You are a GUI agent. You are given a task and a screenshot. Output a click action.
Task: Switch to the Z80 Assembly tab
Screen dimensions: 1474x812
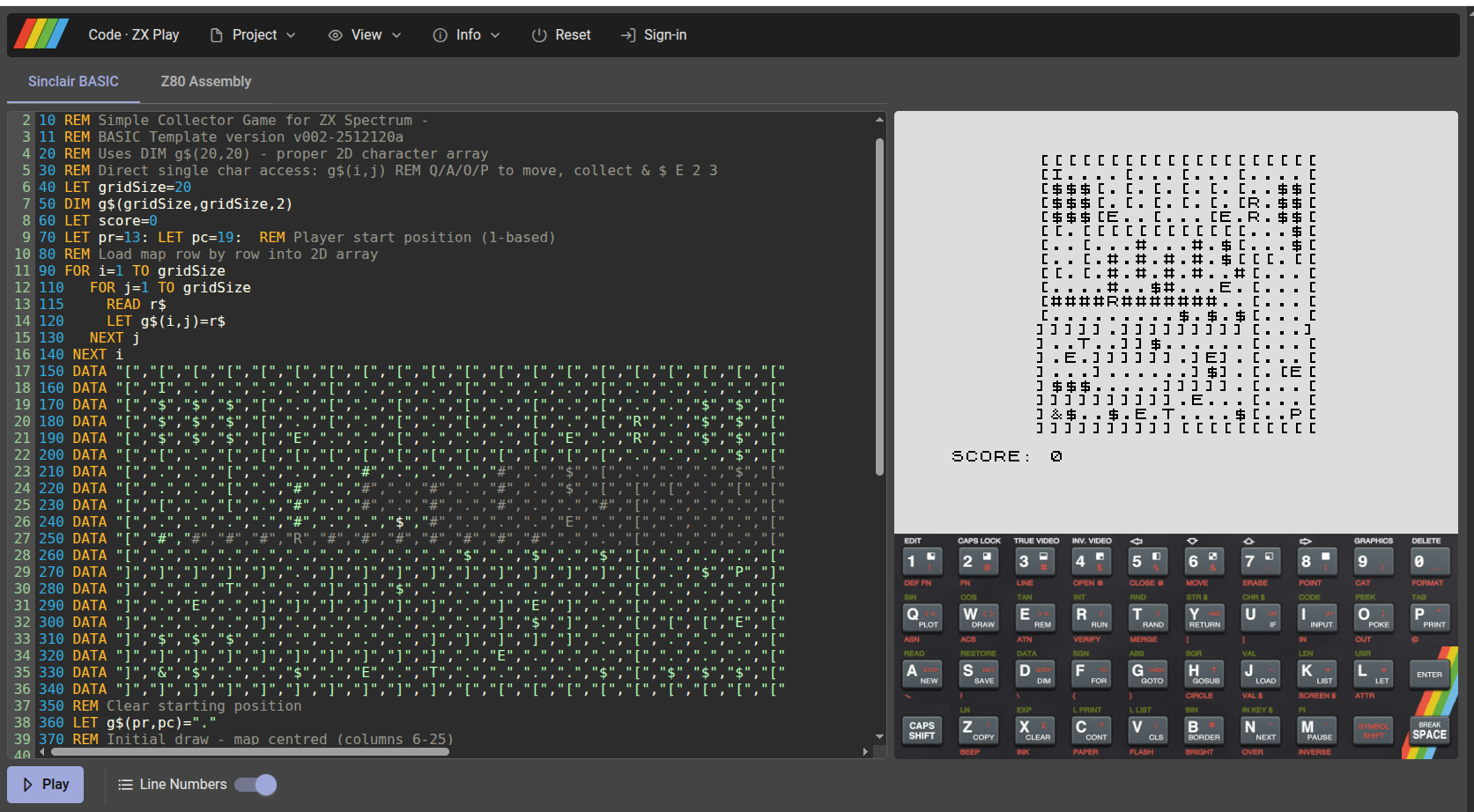click(x=206, y=82)
